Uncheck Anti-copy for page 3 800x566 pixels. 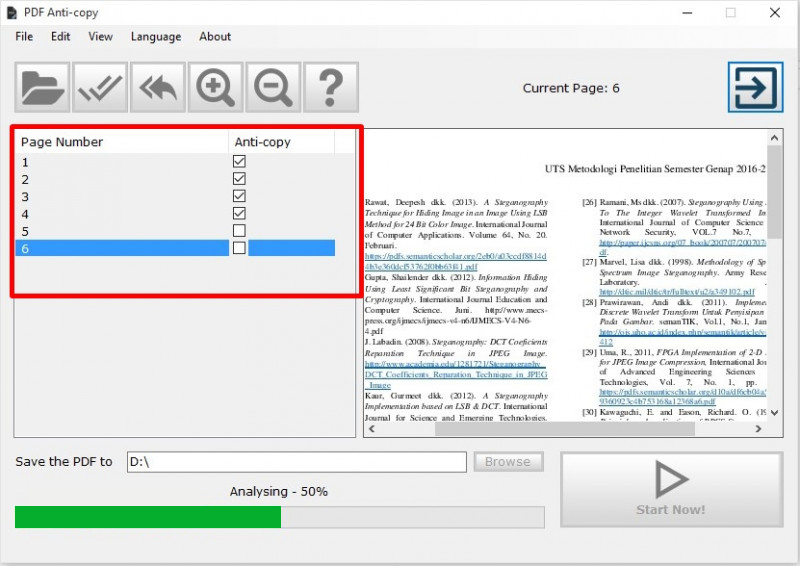click(239, 196)
